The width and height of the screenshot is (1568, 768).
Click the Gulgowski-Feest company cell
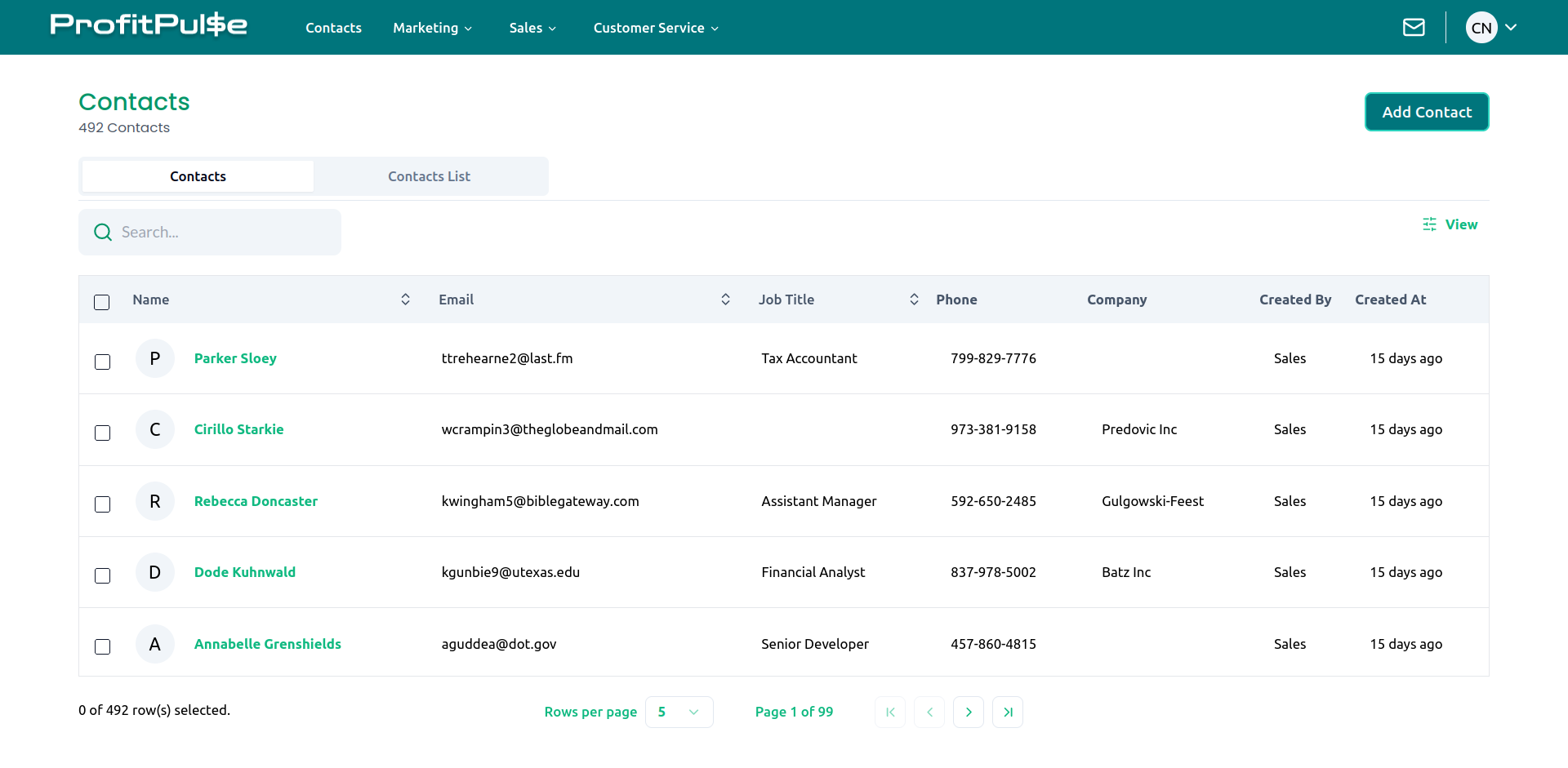point(1152,501)
